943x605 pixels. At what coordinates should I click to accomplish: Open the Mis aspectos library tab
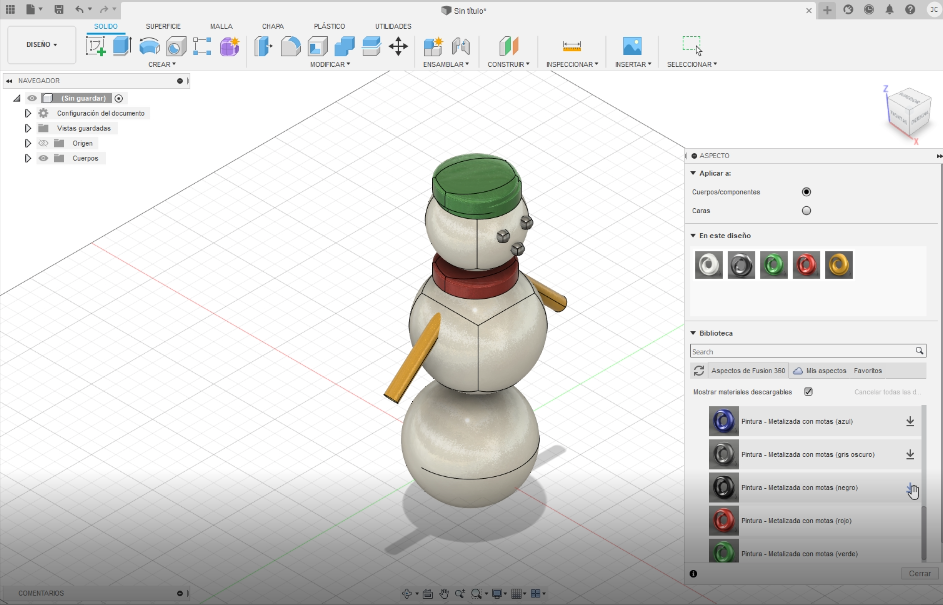pyautogui.click(x=819, y=370)
